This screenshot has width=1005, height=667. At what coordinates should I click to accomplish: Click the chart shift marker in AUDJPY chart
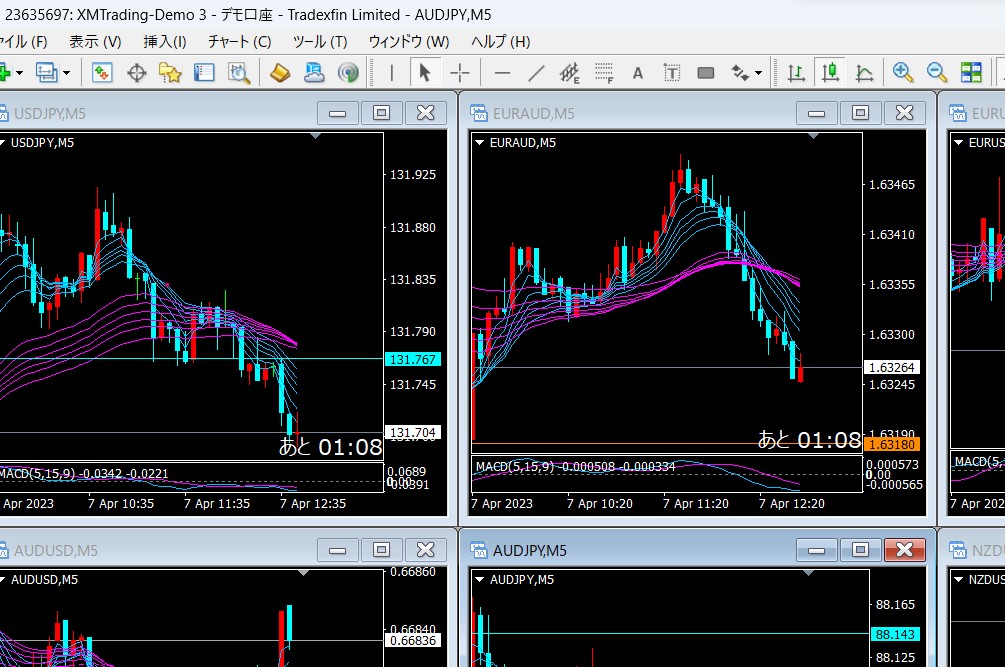808,573
